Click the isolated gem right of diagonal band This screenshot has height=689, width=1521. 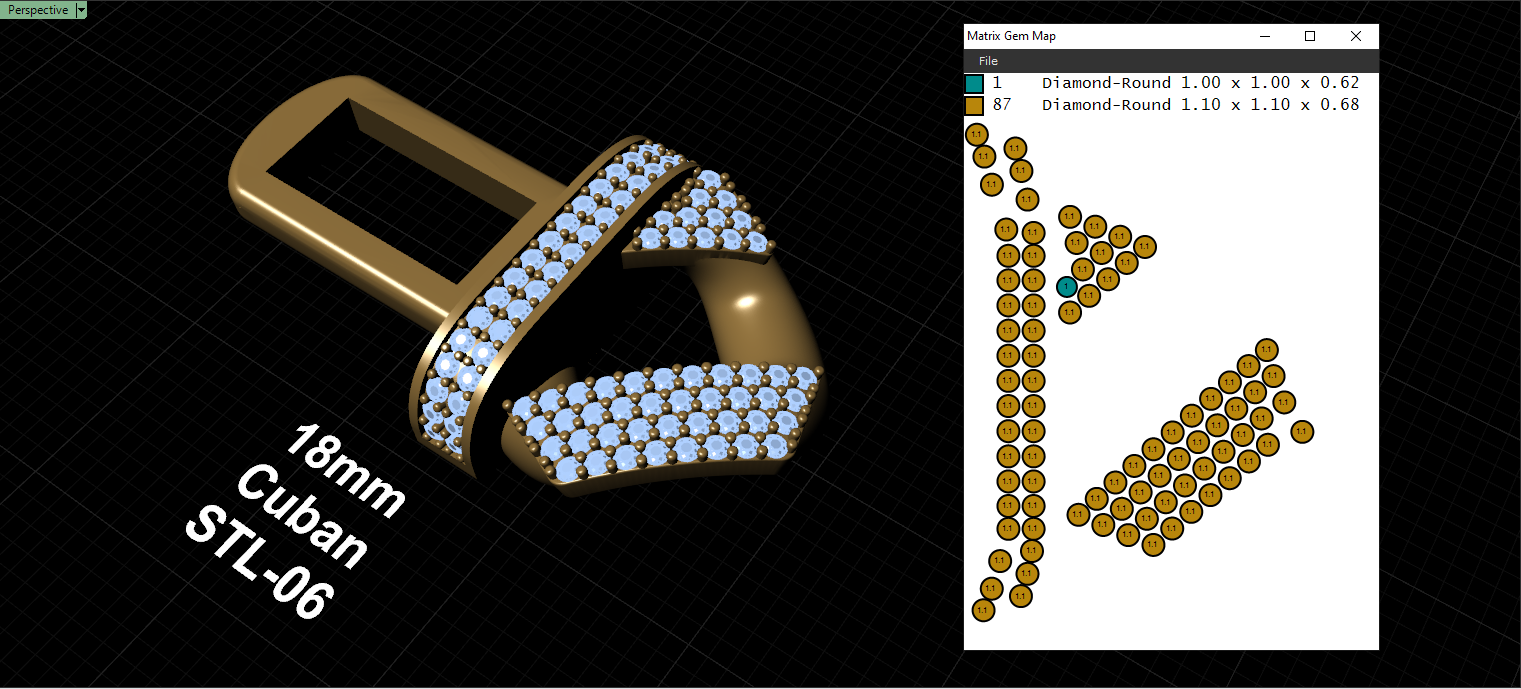(x=1301, y=431)
